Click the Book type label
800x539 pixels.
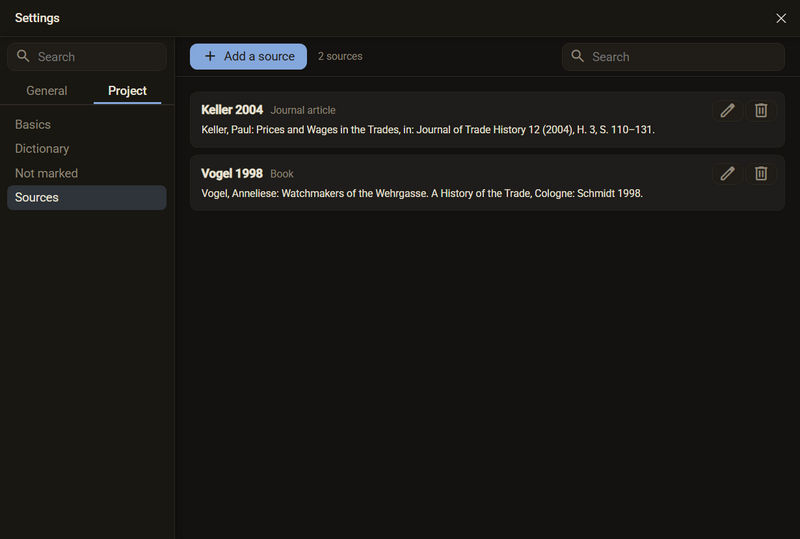pyautogui.click(x=282, y=174)
